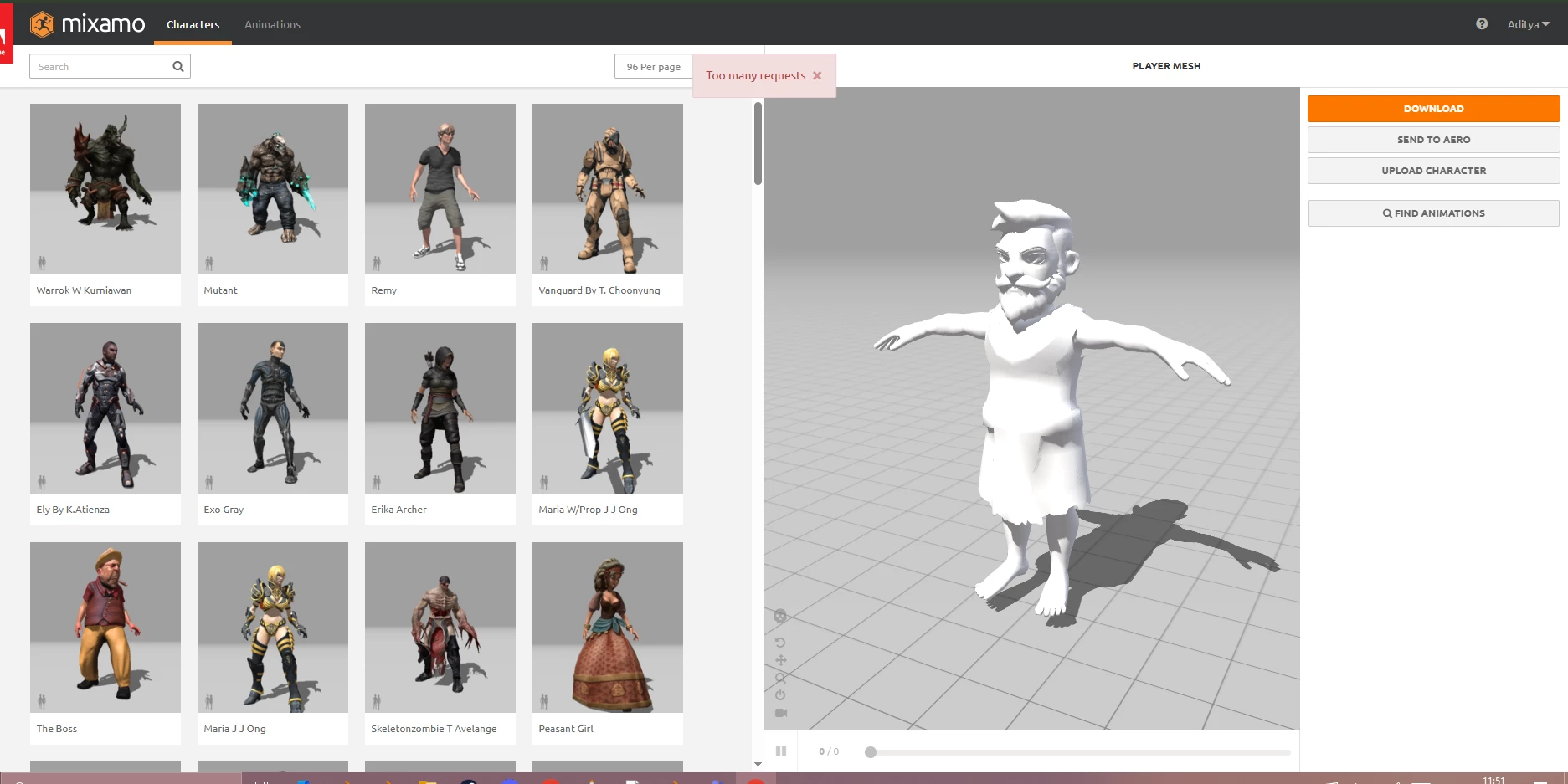Click the rig figure icon on Ely thumbnail
This screenshot has height=784, width=1568.
tap(42, 483)
